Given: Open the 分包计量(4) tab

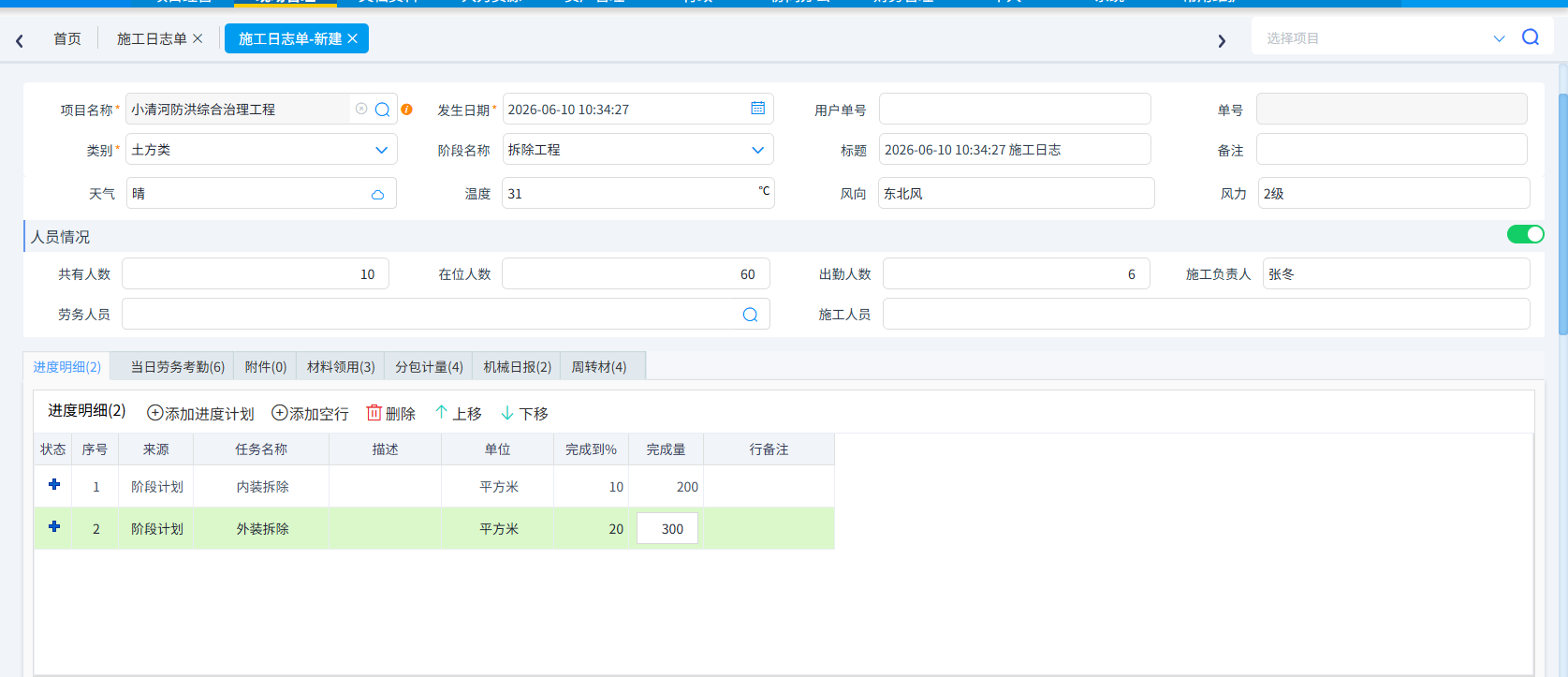Looking at the screenshot, I should [x=429, y=367].
